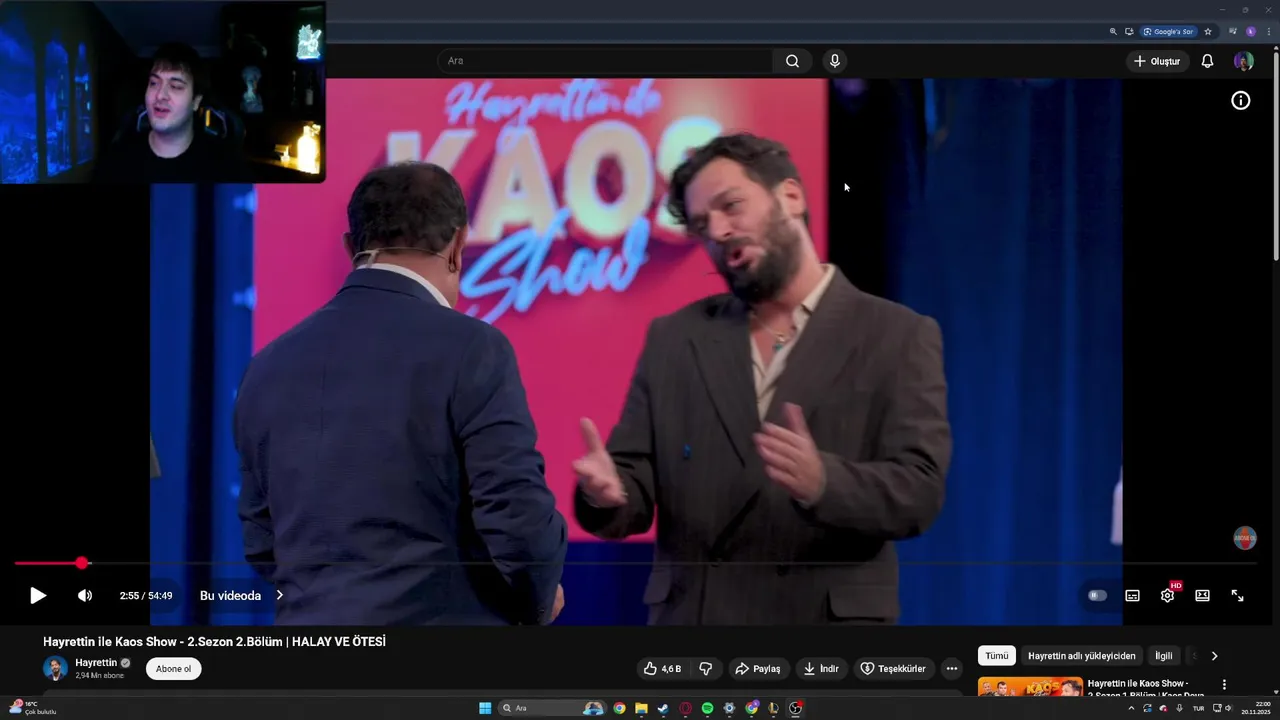Open Chrome zoom magnifier icon
This screenshot has width=1280, height=720.
pyautogui.click(x=1113, y=32)
